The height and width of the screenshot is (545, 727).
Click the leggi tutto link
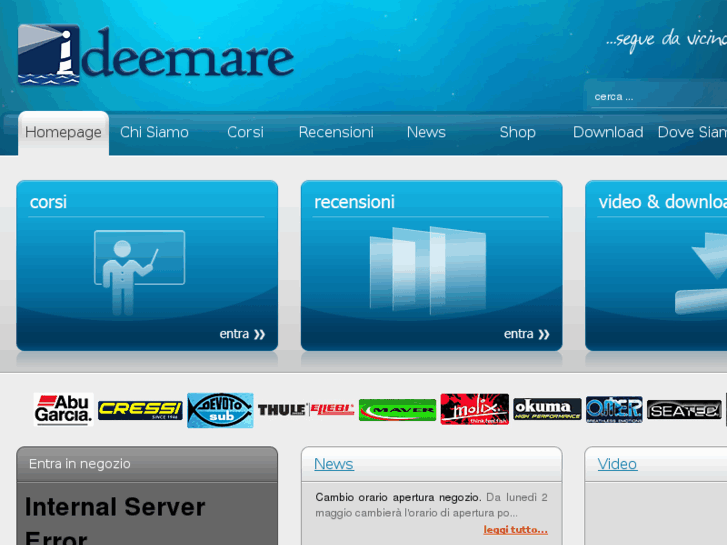[516, 530]
